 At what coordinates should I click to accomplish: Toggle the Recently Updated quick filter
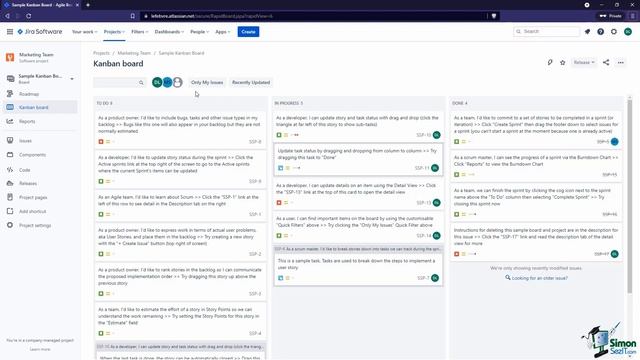point(251,82)
